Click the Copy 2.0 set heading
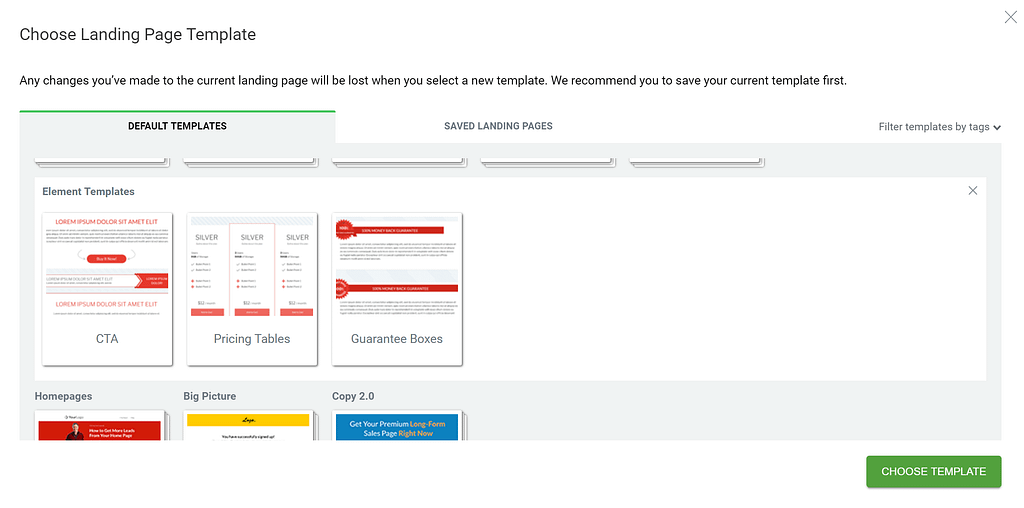 [x=353, y=397]
